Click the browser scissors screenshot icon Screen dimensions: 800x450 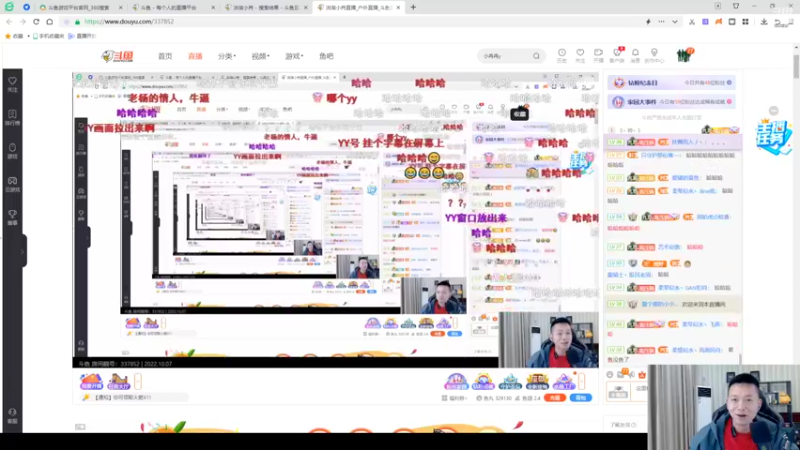pyautogui.click(x=692, y=22)
